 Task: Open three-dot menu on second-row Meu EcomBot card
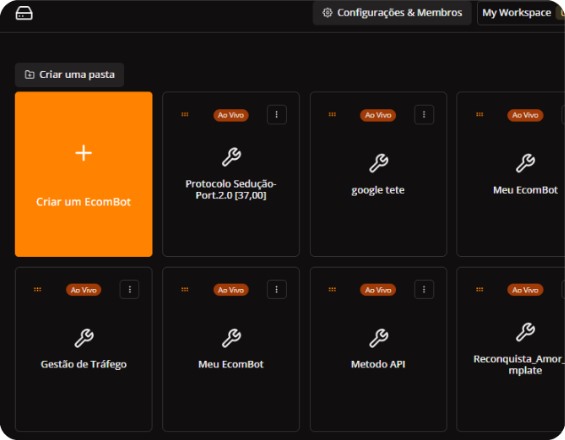pos(277,289)
